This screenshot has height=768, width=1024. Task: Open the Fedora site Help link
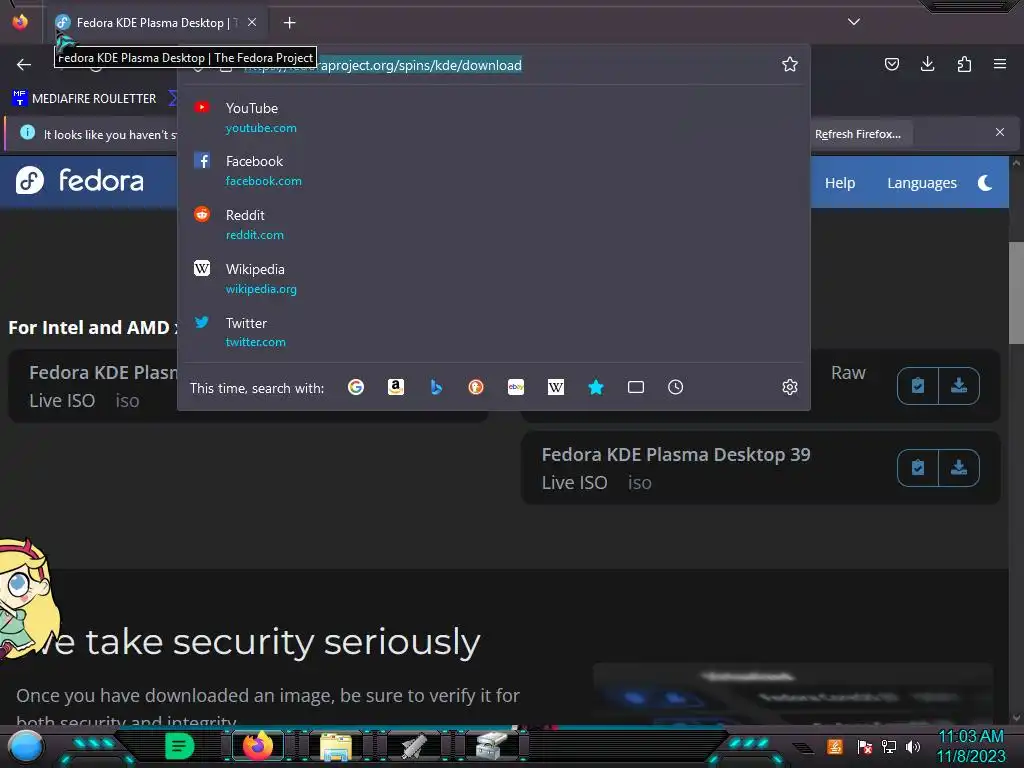coord(839,183)
